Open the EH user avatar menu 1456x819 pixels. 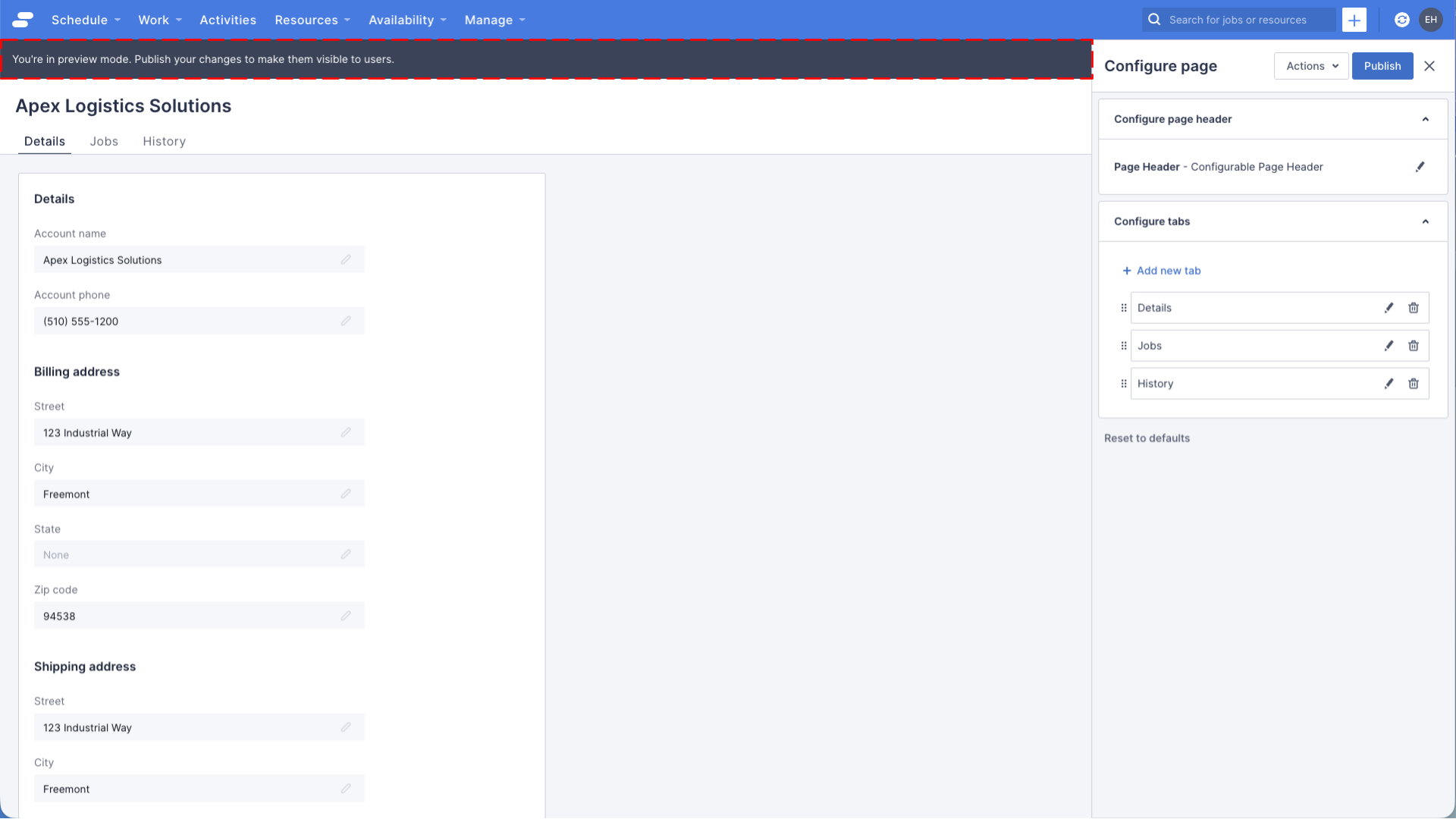point(1431,19)
